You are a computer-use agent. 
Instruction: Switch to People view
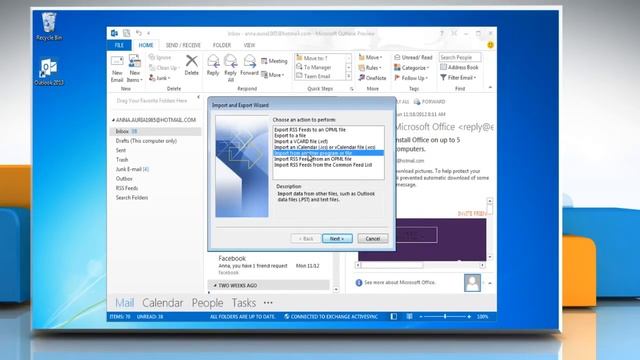(x=207, y=303)
